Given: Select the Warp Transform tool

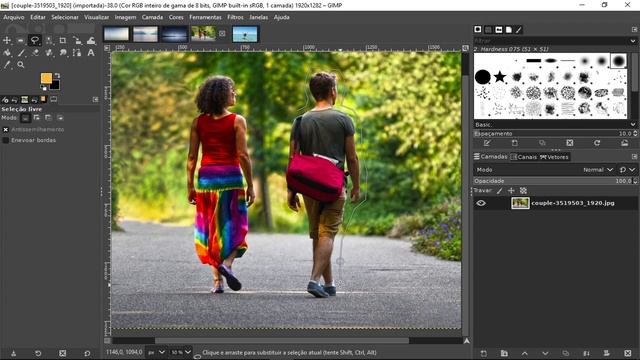Looking at the screenshot, I should coord(91,40).
